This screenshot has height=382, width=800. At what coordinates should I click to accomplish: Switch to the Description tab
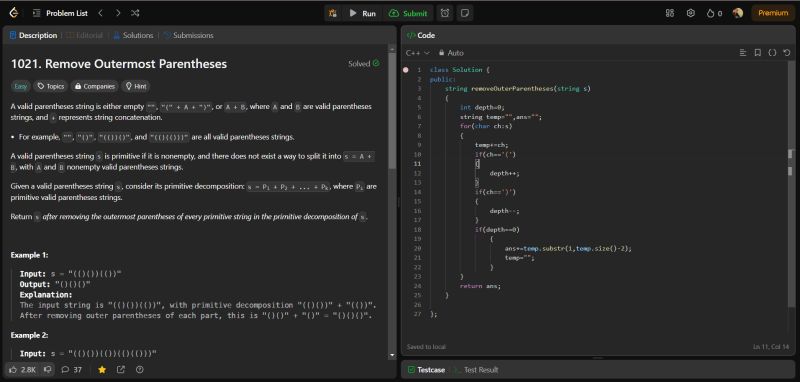tap(33, 35)
